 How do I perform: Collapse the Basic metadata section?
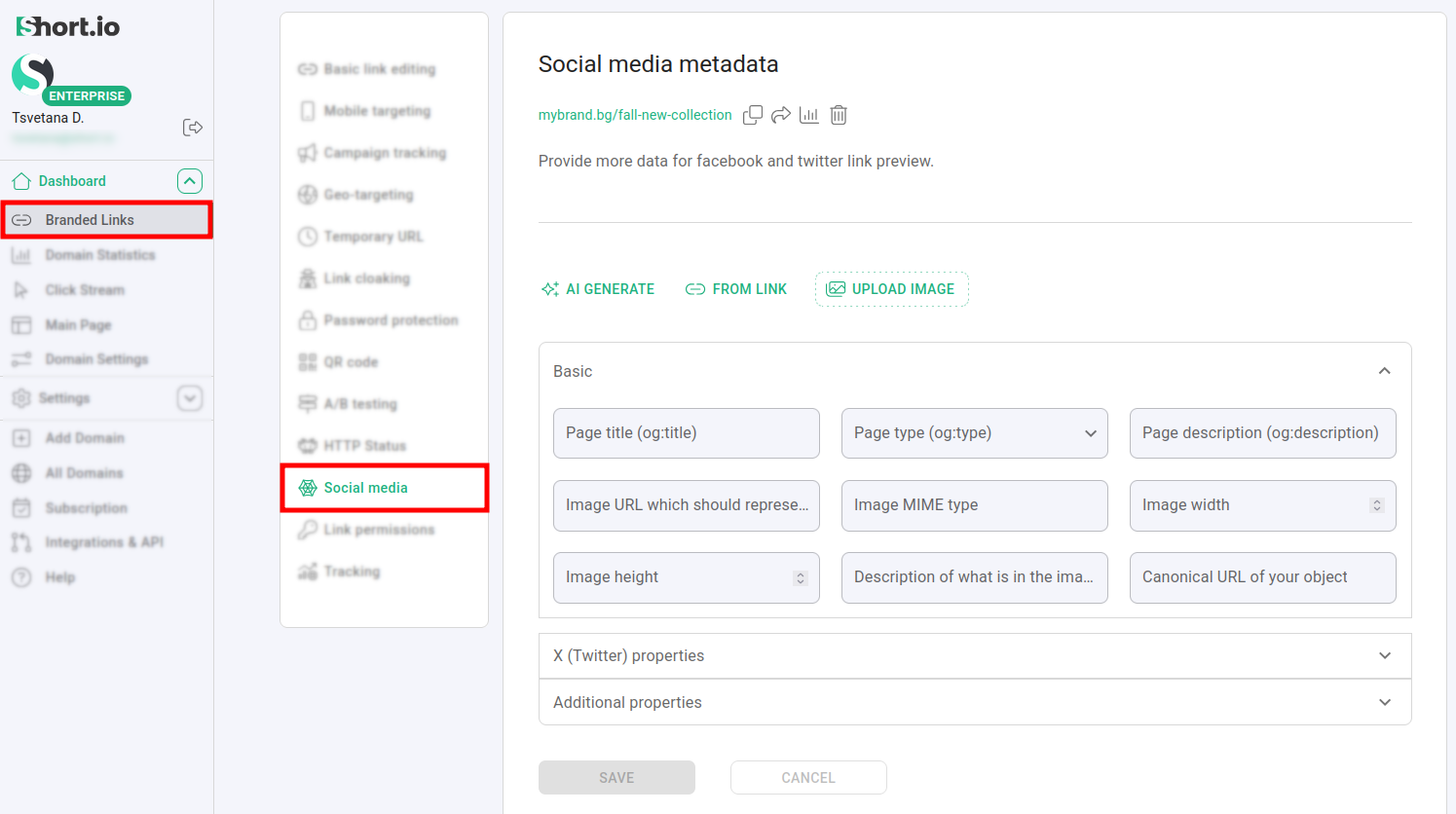click(x=1384, y=371)
